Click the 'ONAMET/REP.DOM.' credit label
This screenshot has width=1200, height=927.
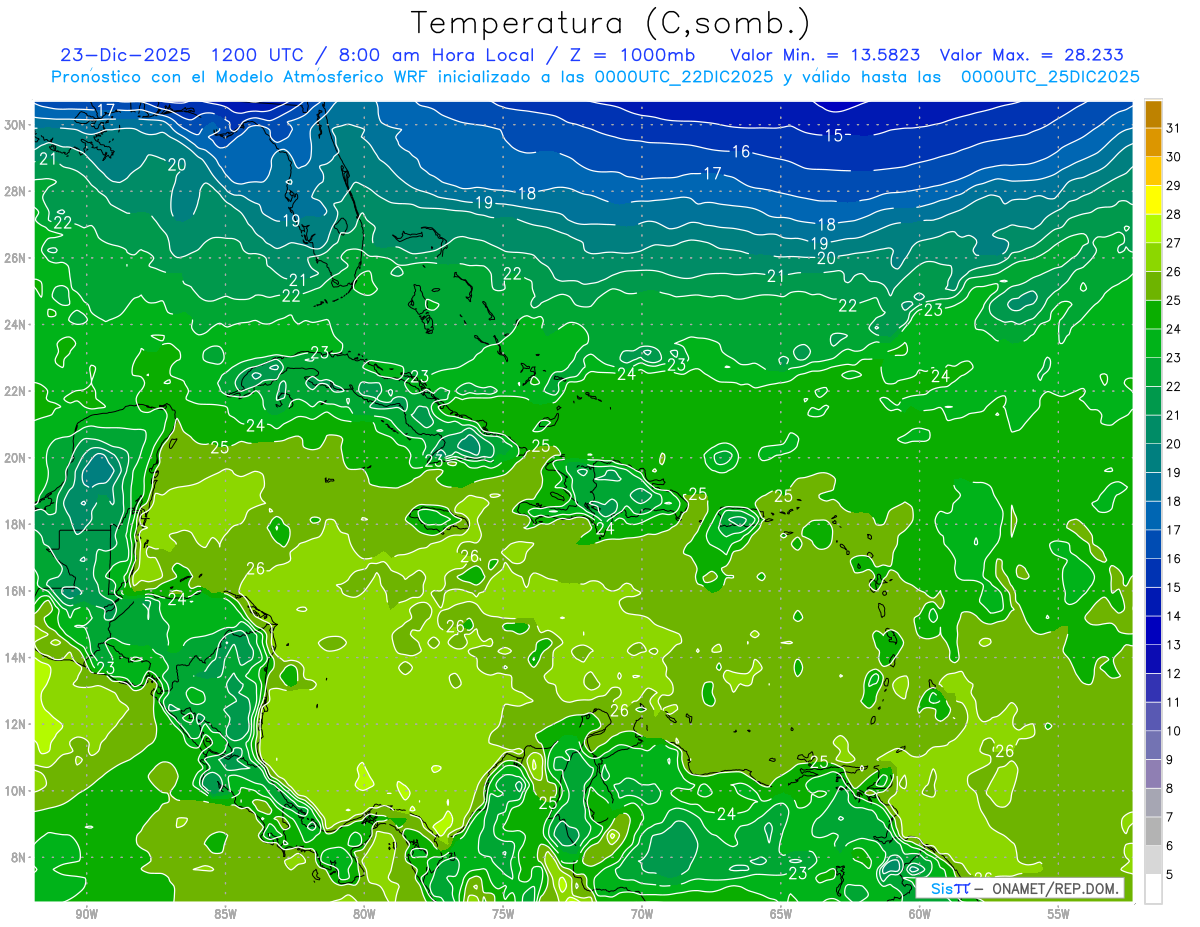coord(1055,889)
